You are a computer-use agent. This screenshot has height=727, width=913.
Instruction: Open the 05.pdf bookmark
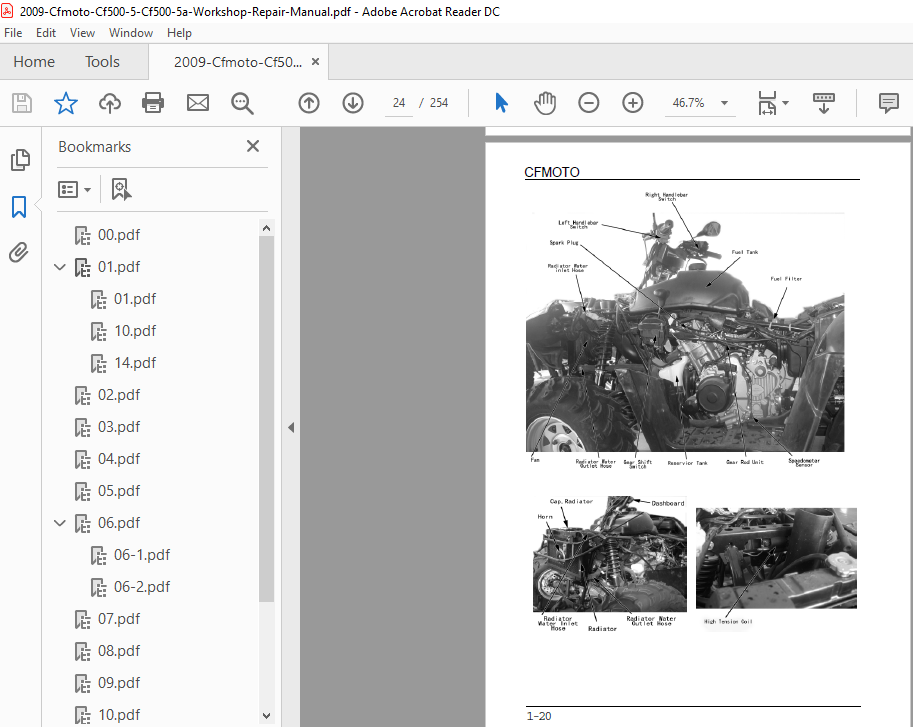point(119,491)
